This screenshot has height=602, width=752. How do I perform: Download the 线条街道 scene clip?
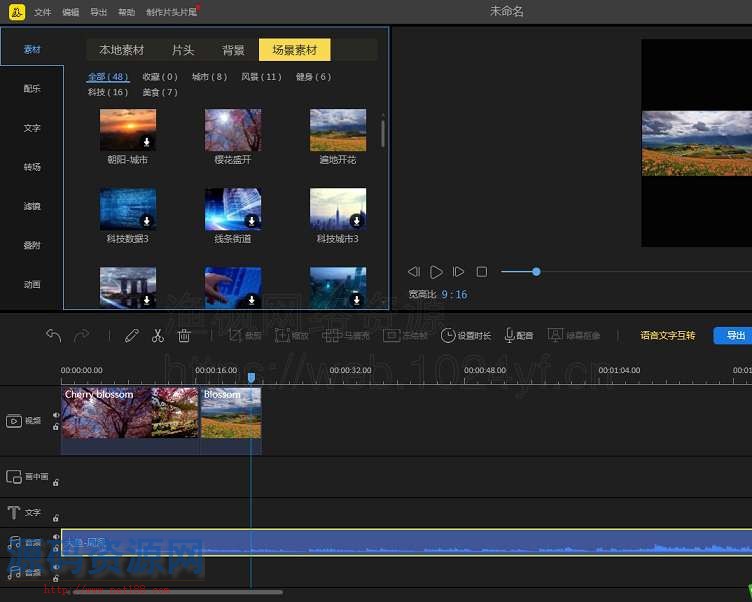click(251, 221)
